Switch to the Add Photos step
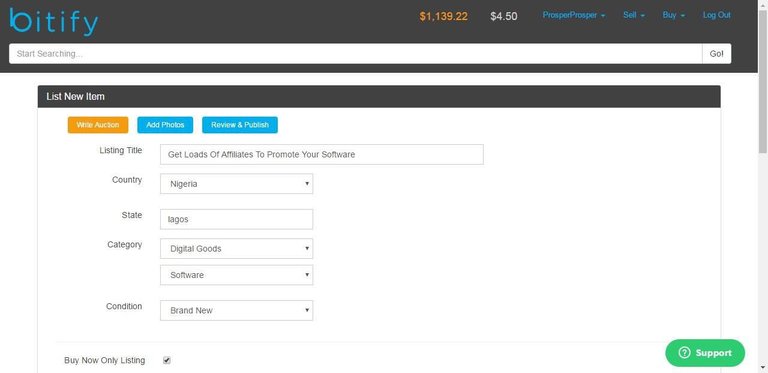The width and height of the screenshot is (768, 373). [x=165, y=125]
